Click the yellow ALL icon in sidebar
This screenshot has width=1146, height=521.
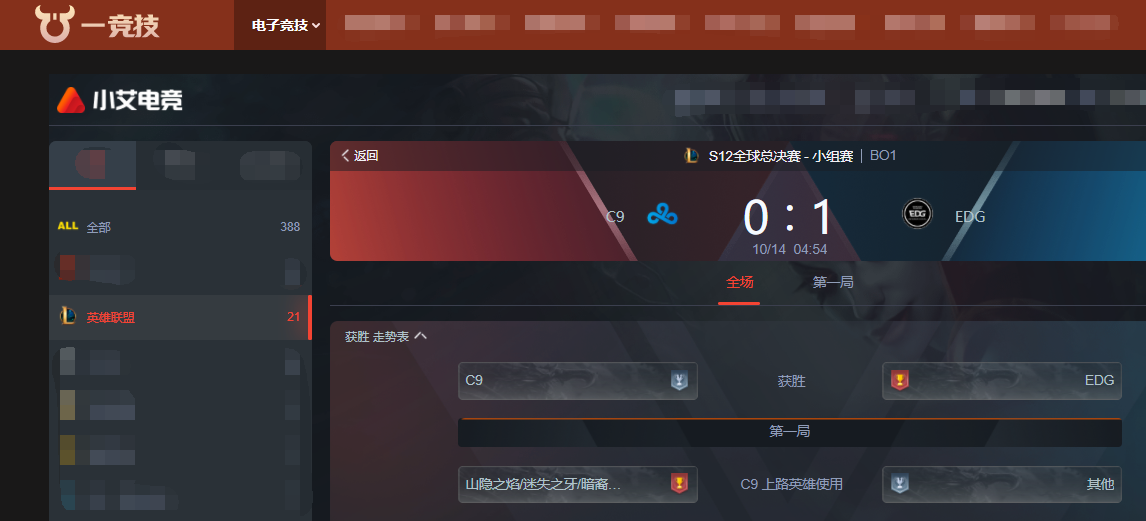(67, 227)
